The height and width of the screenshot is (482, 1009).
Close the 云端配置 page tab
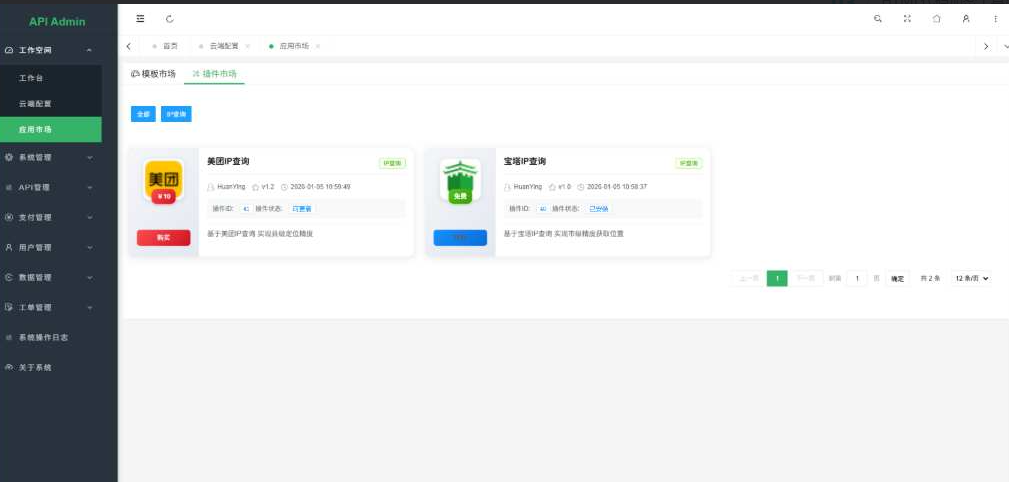pyautogui.click(x=248, y=46)
